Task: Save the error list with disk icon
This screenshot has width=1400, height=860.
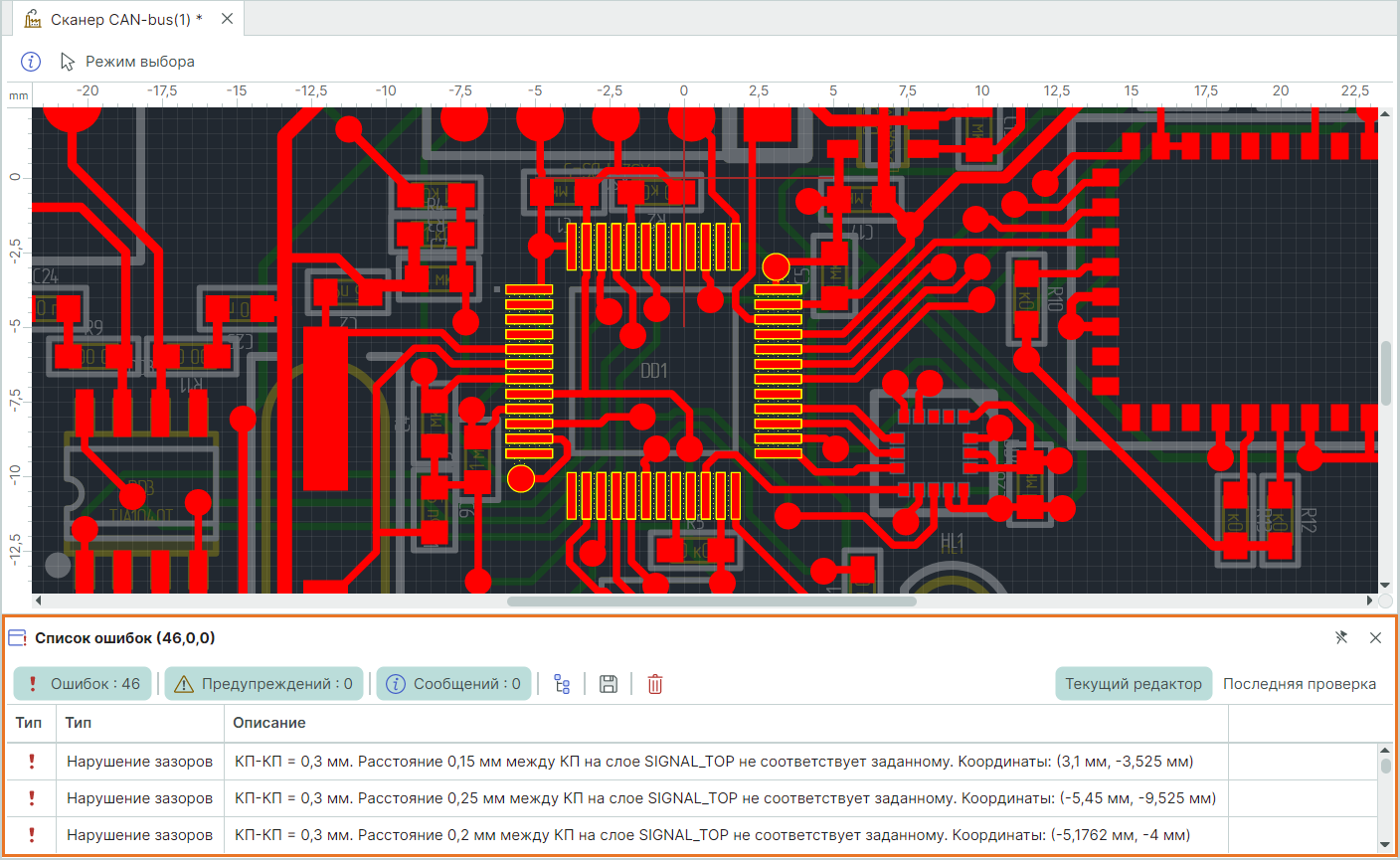Action: [x=609, y=684]
